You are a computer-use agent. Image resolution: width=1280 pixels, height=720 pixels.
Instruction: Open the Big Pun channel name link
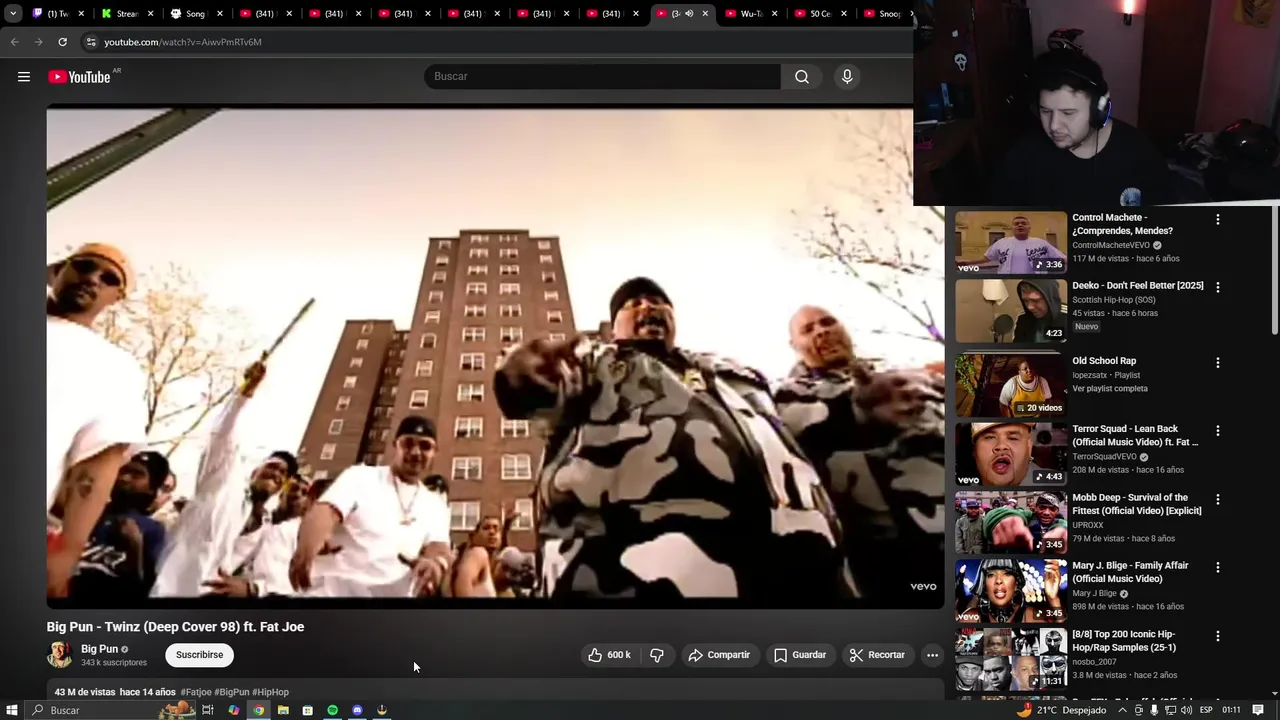(99, 649)
